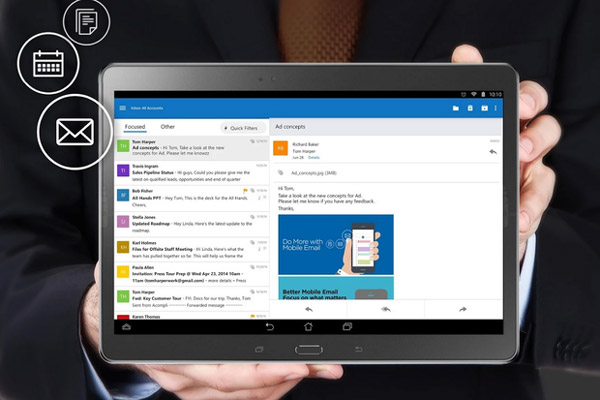
Task: Click the brown KH avatar for Karl Holmes
Action: [123, 247]
